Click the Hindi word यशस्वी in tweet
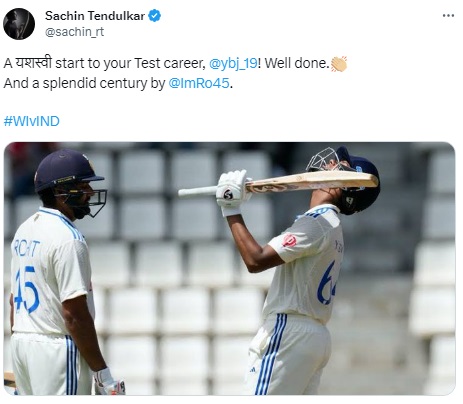463x404 pixels. [x=34, y=63]
